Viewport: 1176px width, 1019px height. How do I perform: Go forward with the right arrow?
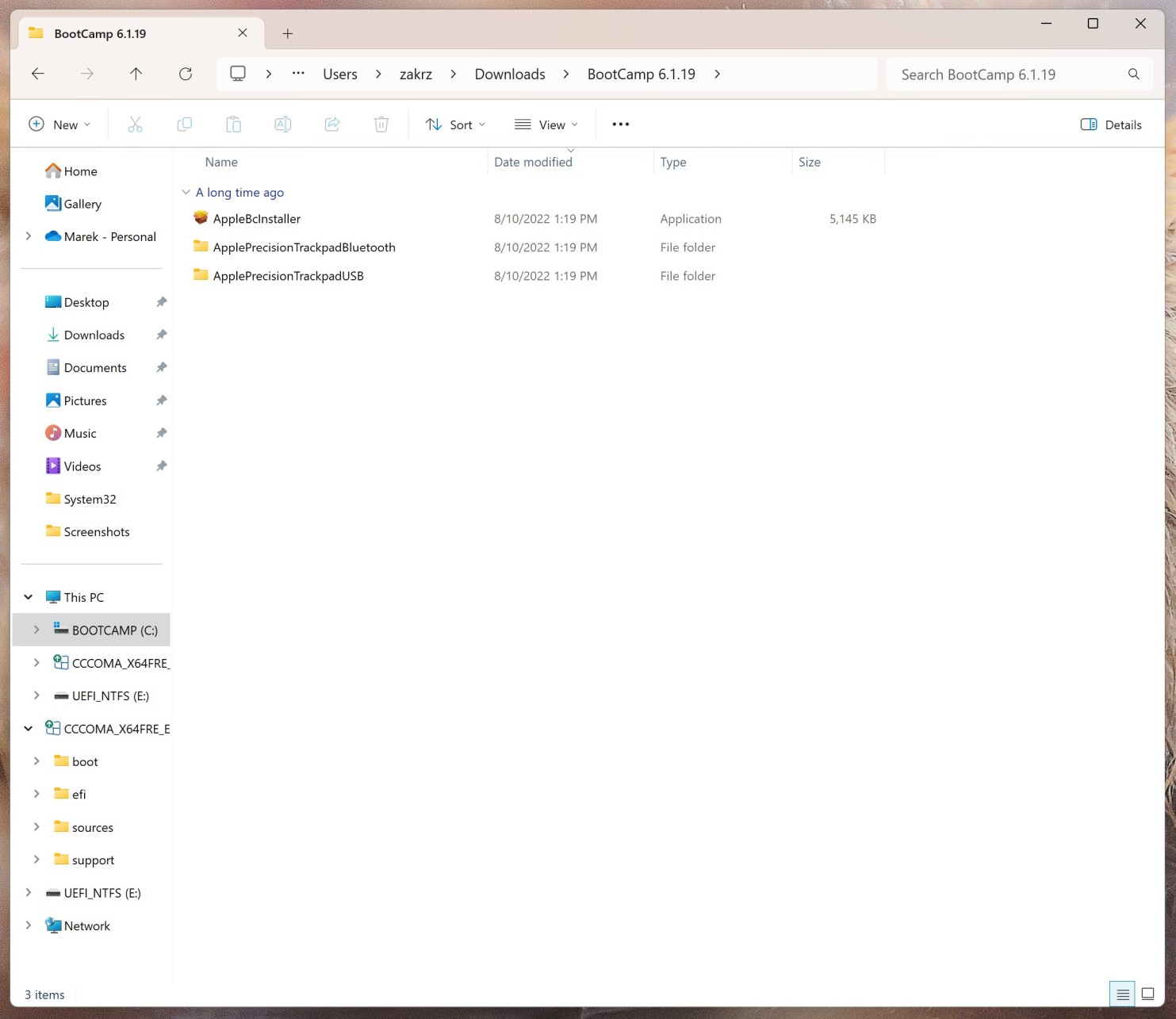pos(87,74)
